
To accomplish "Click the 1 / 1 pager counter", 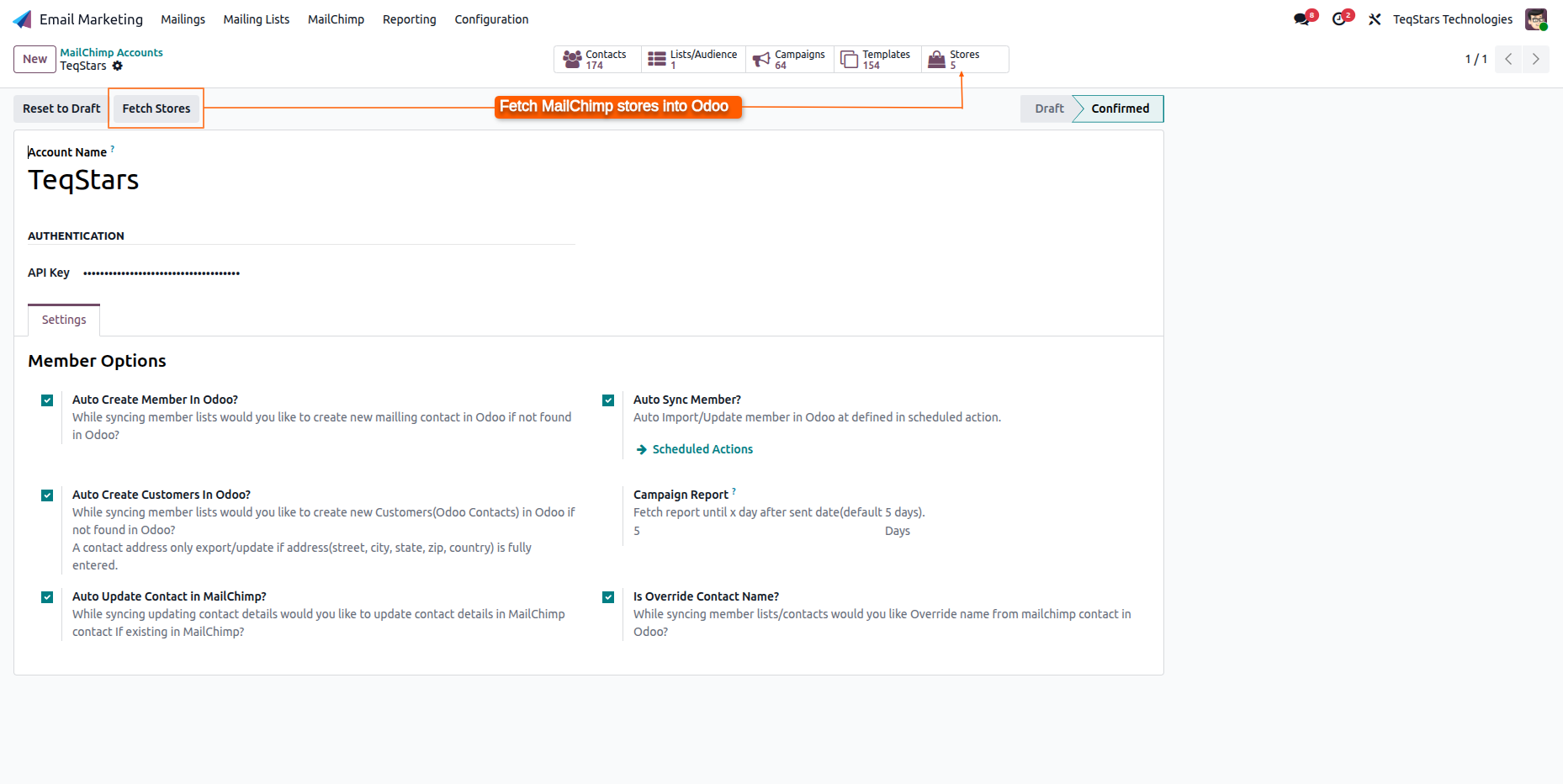I will pyautogui.click(x=1476, y=59).
